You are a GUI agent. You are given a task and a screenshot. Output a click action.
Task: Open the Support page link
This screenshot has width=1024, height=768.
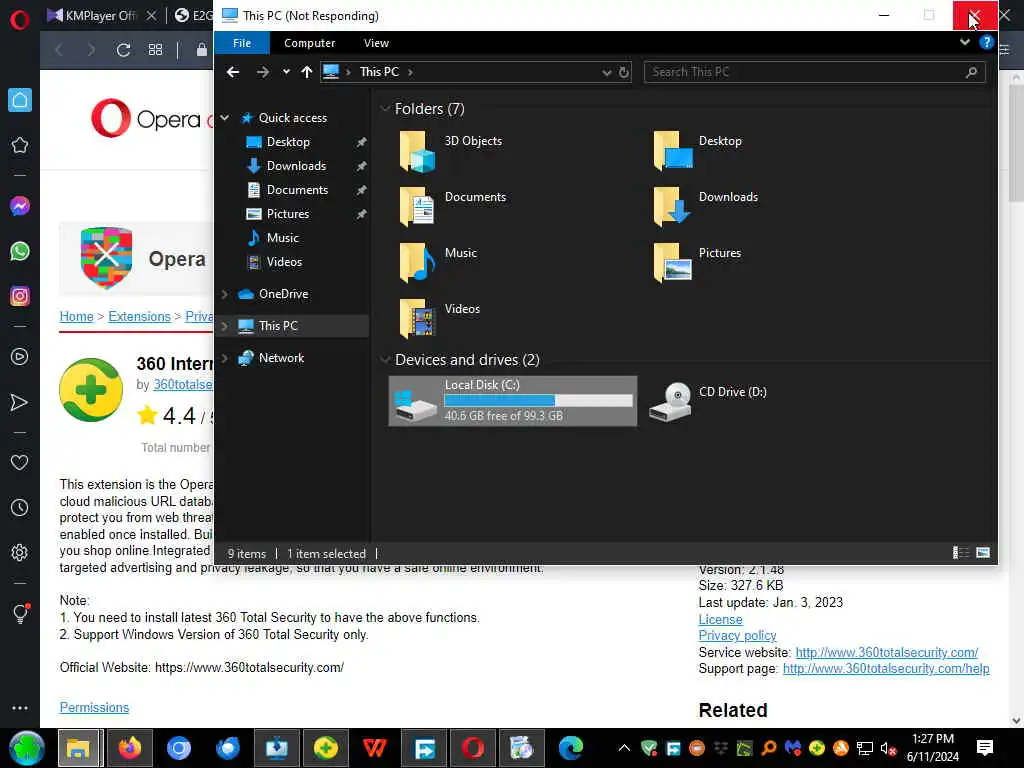tap(886, 669)
